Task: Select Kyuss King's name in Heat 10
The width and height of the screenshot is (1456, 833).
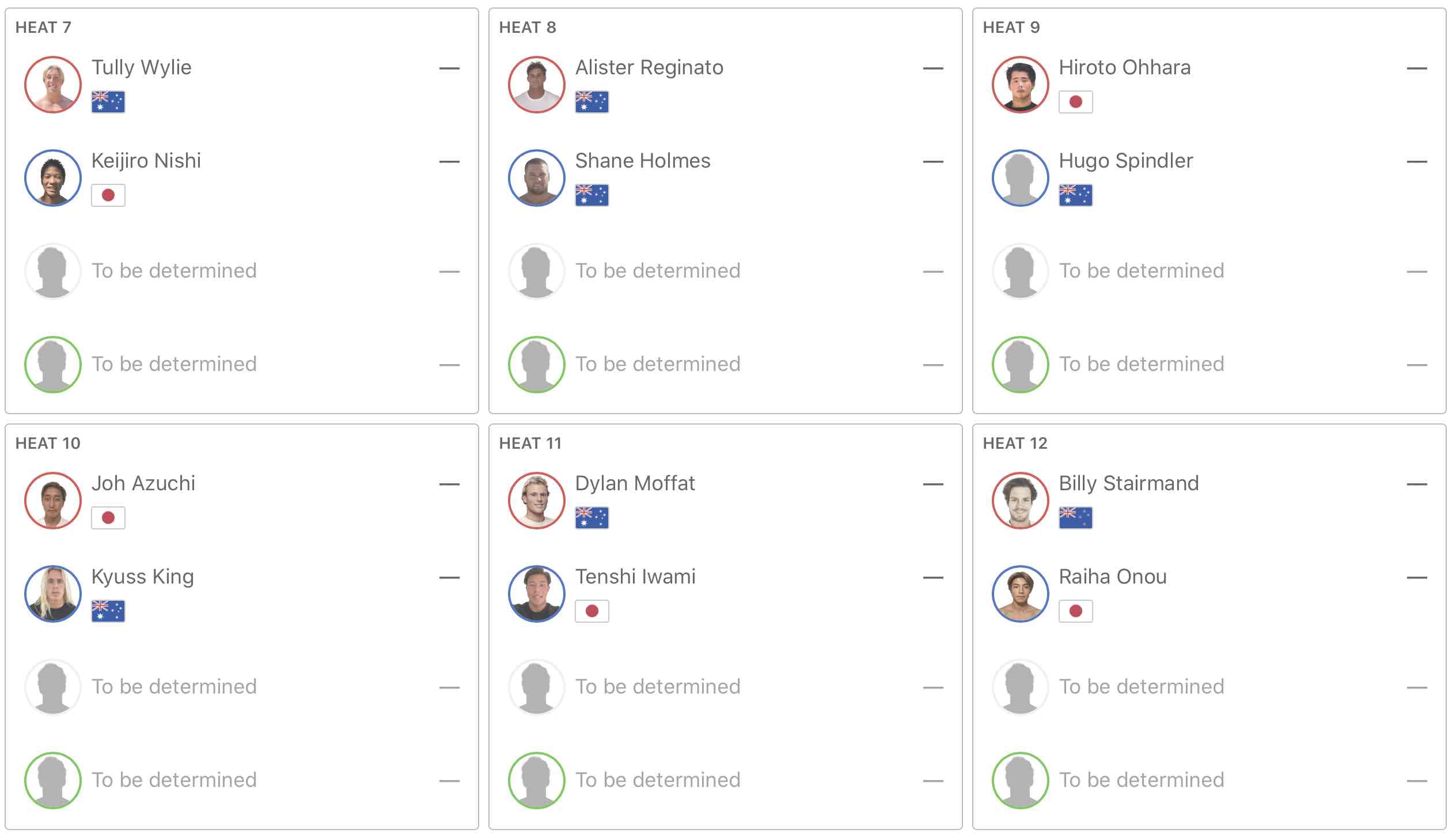Action: pos(142,577)
